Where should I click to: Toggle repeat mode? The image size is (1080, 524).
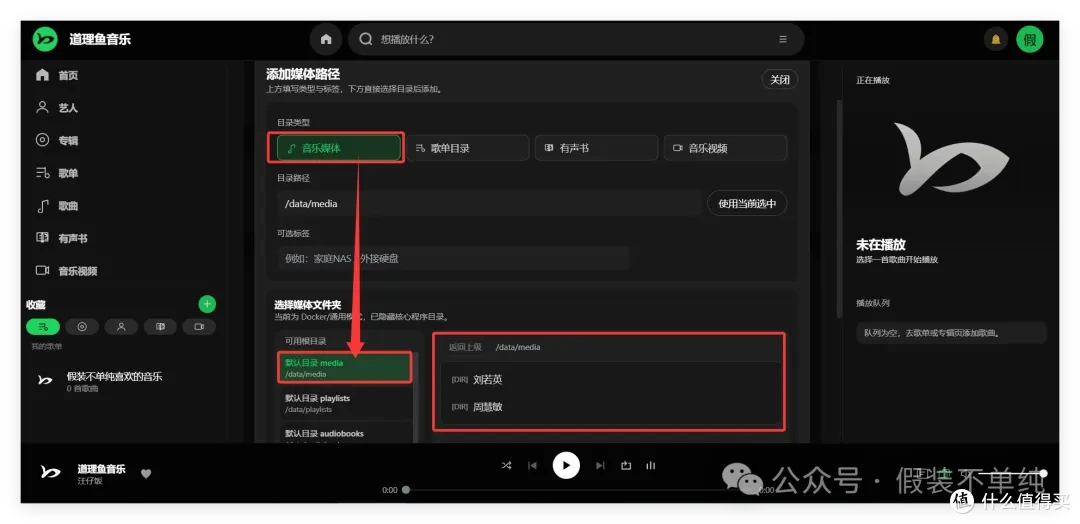tap(625, 465)
